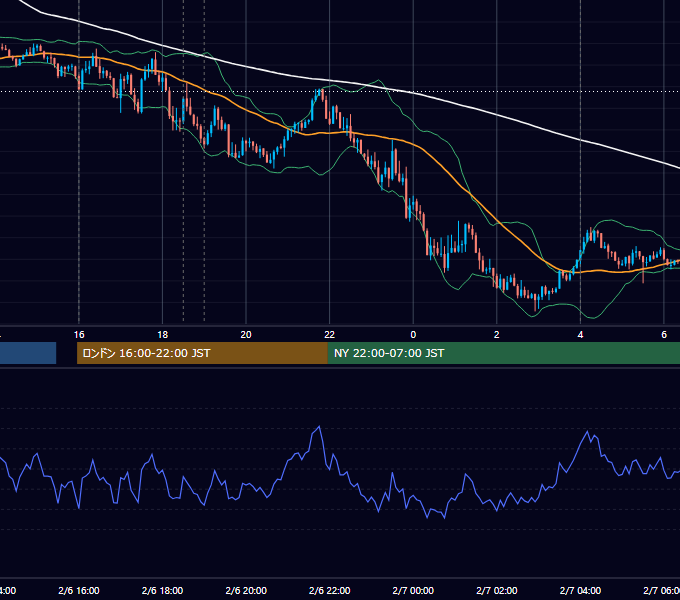This screenshot has height=600, width=680.
Task: Click the '18' hour label on chart axis
Action: [x=163, y=335]
